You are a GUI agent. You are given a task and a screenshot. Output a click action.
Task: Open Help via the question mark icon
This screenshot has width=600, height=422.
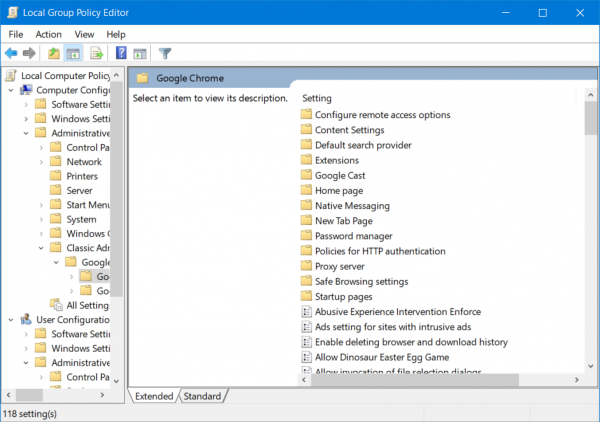121,53
